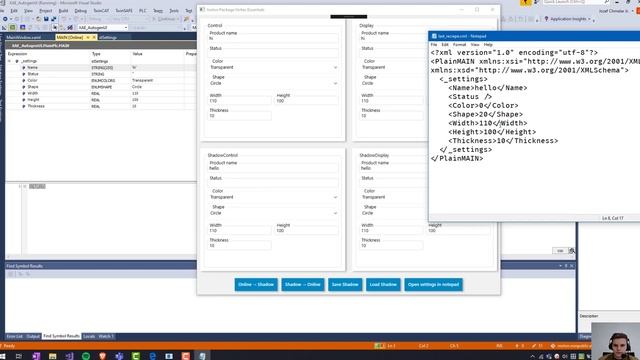Click the green icon in TwinCAT toolbar
Viewport: 640px width, 360px height.
pyautogui.click(x=13, y=28)
